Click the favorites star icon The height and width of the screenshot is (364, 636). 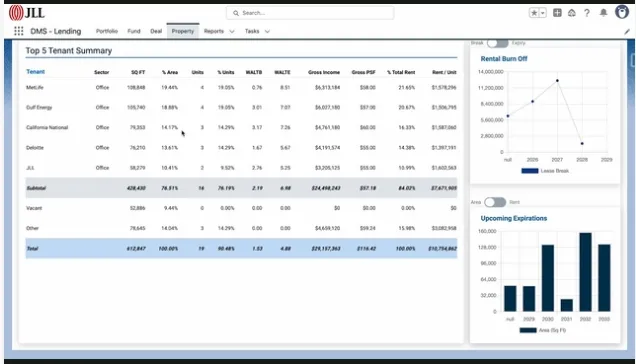click(x=534, y=13)
